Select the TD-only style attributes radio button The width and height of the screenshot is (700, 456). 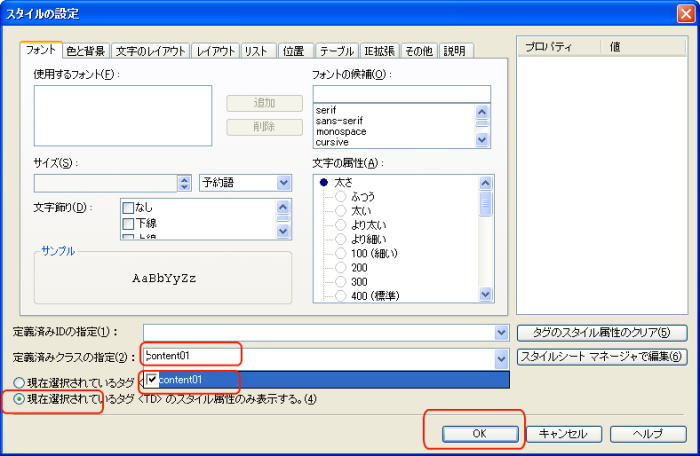pos(20,399)
